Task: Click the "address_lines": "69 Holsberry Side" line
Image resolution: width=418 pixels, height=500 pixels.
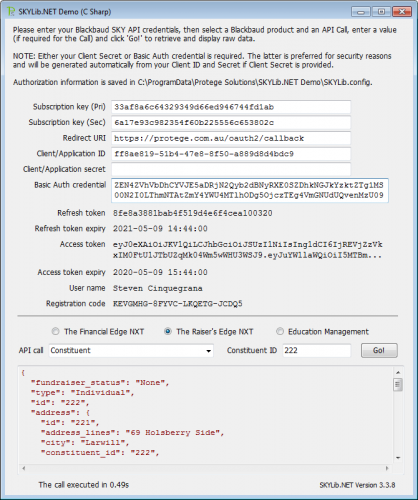Action: [x=132, y=433]
